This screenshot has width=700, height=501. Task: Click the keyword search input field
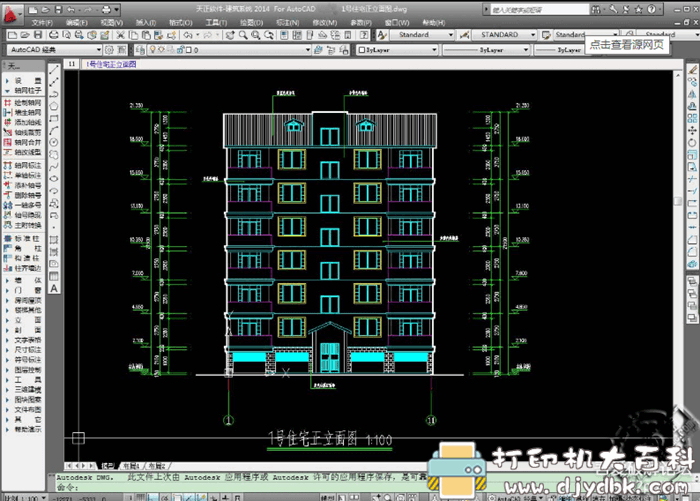click(x=539, y=9)
